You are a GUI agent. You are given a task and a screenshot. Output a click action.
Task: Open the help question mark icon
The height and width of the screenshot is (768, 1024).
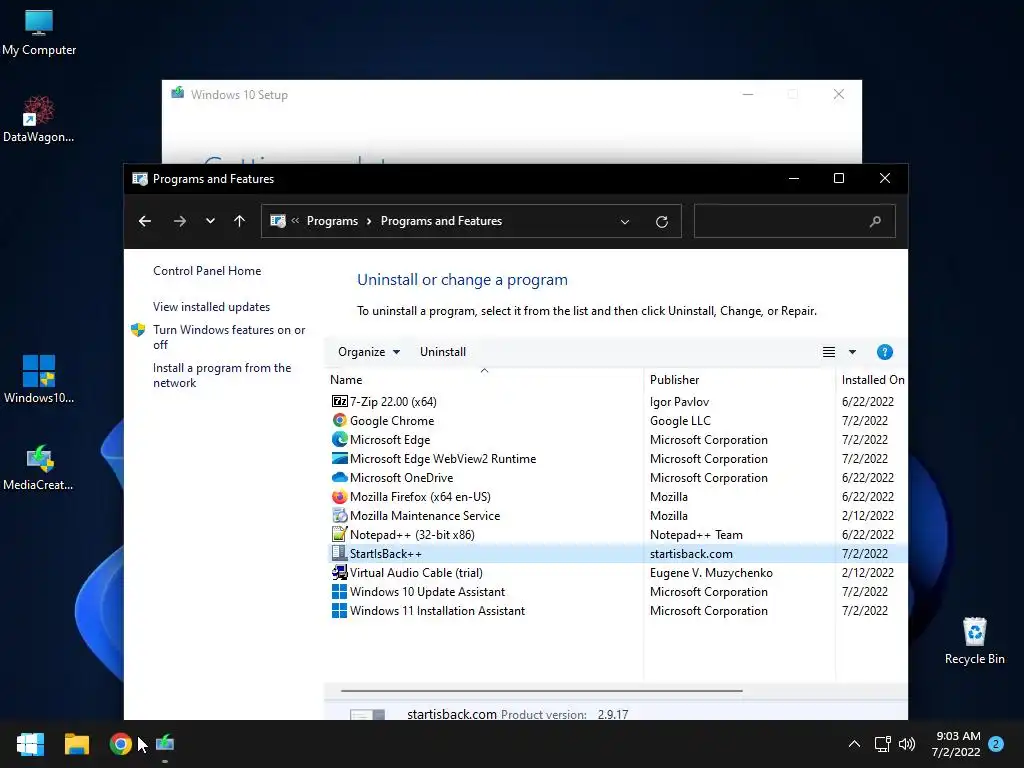[x=884, y=352]
